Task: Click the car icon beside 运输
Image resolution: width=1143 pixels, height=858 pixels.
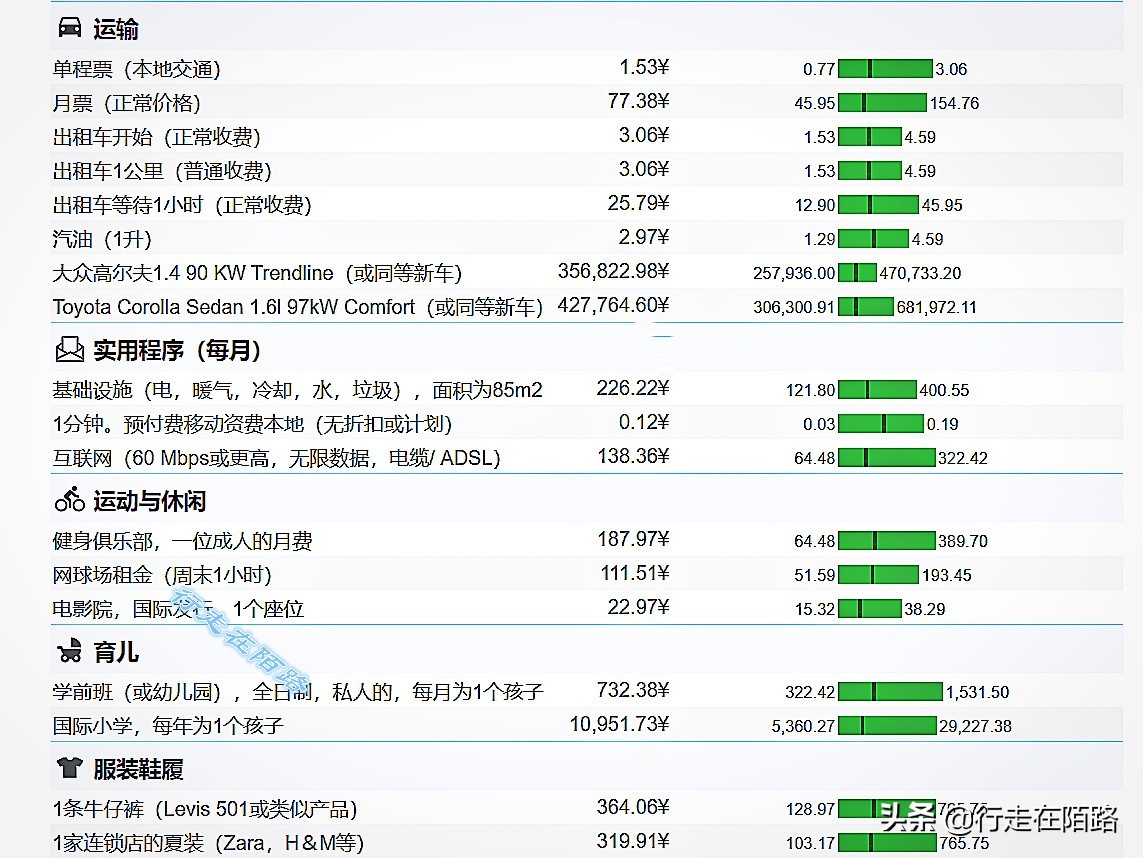Action: click(70, 28)
